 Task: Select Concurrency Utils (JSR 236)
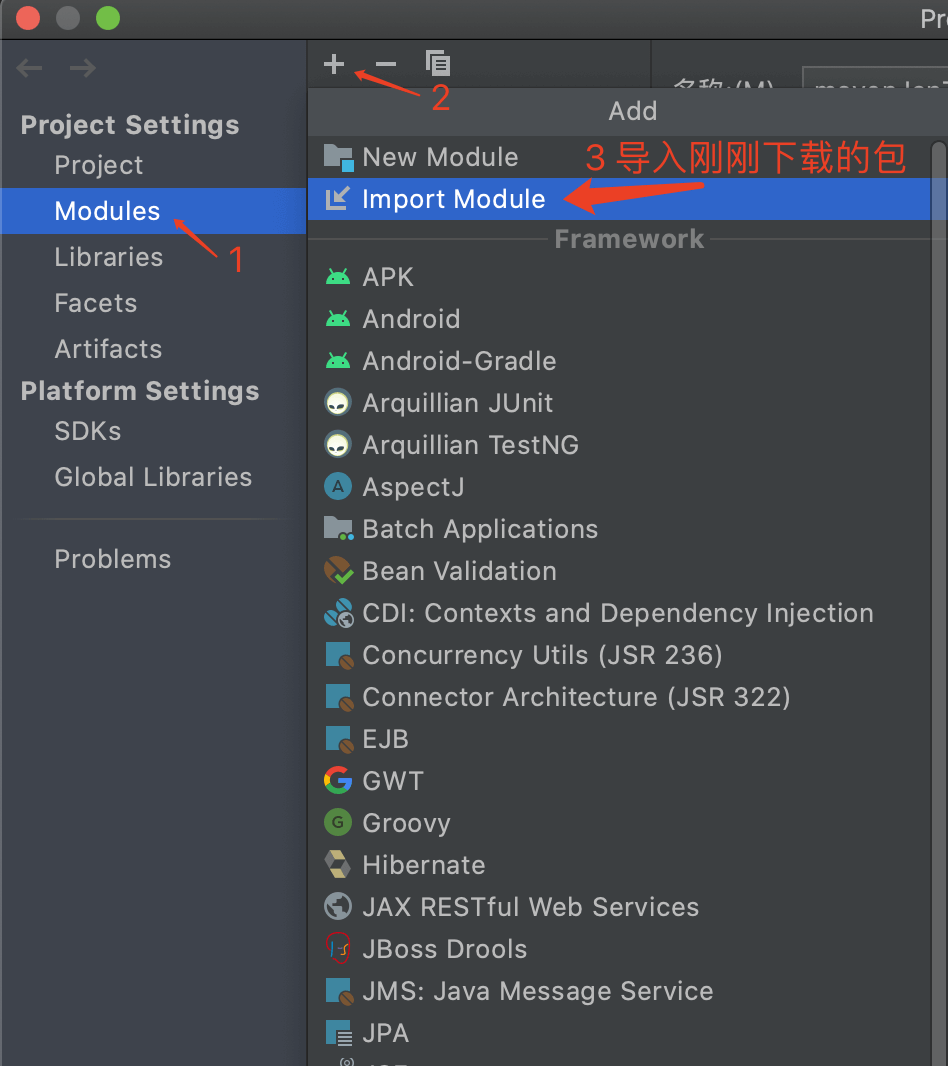click(x=619, y=655)
